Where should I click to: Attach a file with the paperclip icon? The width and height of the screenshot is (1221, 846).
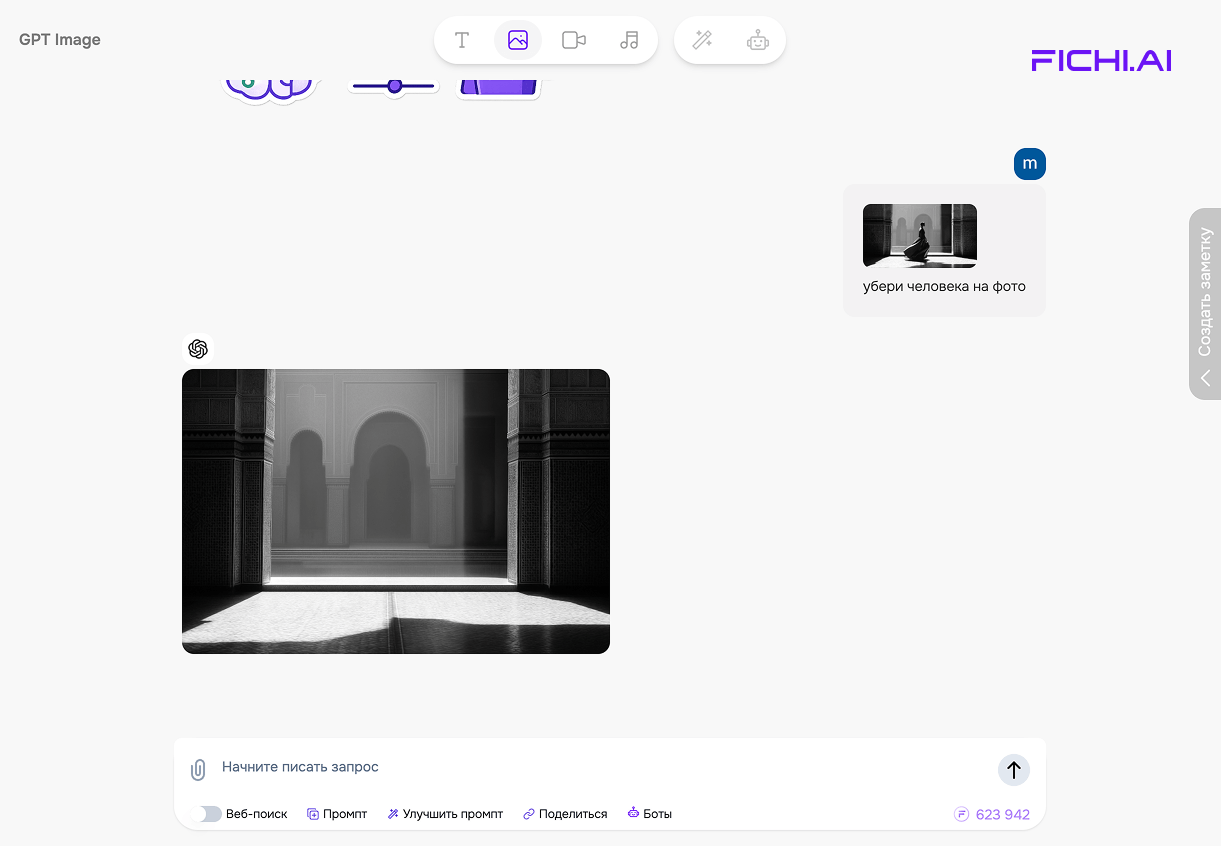click(x=198, y=769)
